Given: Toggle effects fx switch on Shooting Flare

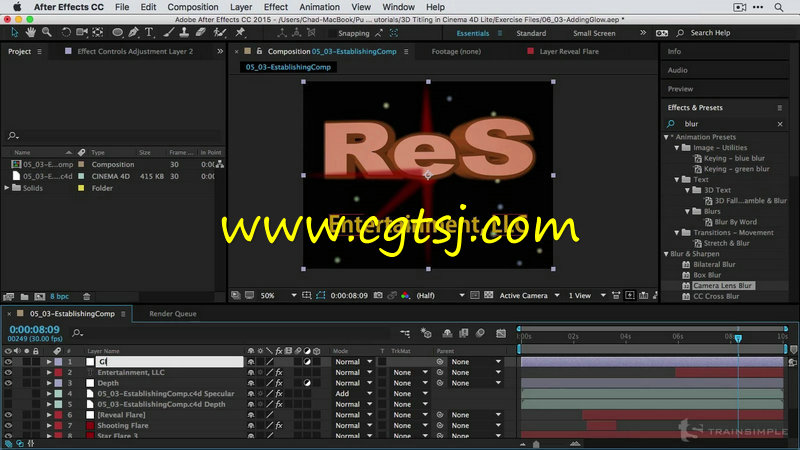Looking at the screenshot, I should tap(279, 426).
